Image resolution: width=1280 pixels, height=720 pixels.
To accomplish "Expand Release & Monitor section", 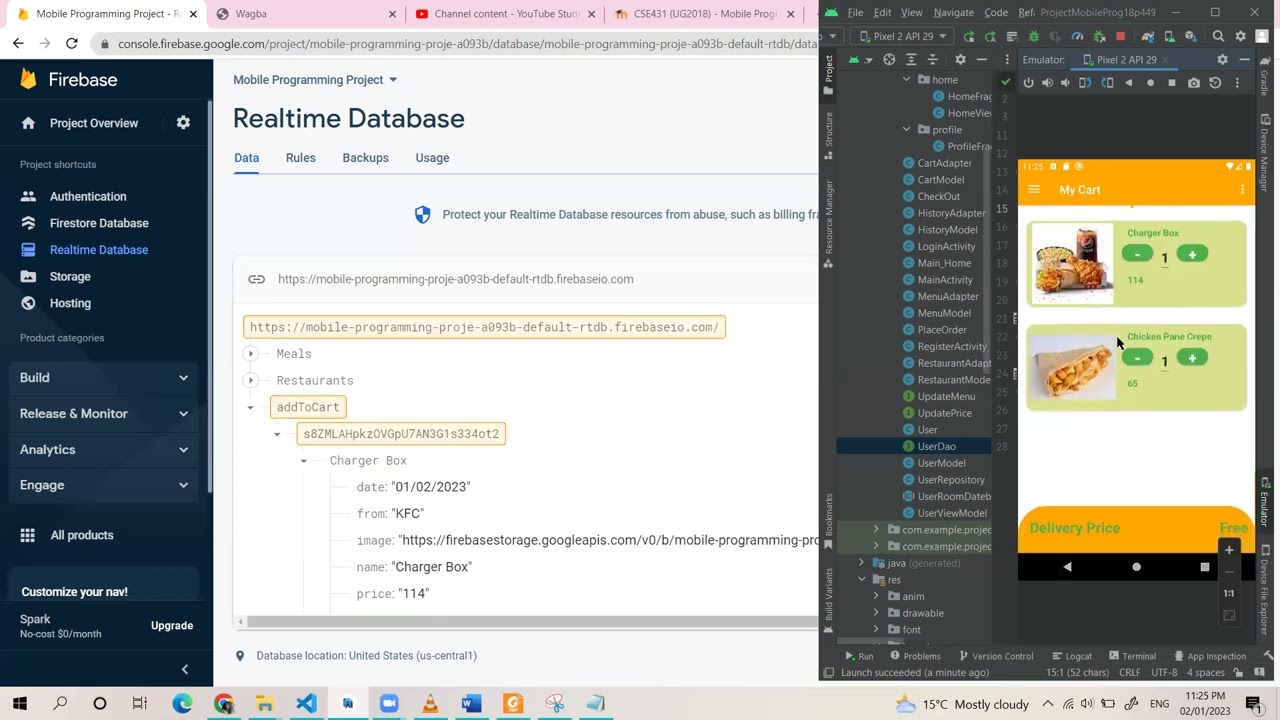I will [105, 413].
